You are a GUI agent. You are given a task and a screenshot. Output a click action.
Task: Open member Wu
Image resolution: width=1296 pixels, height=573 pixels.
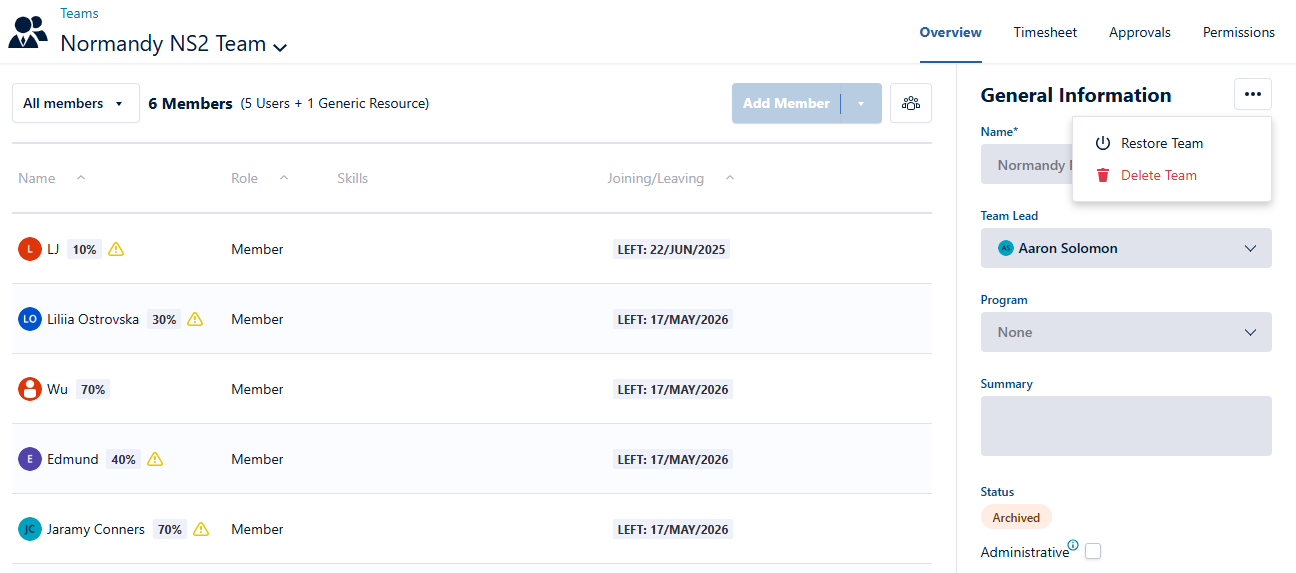[57, 389]
